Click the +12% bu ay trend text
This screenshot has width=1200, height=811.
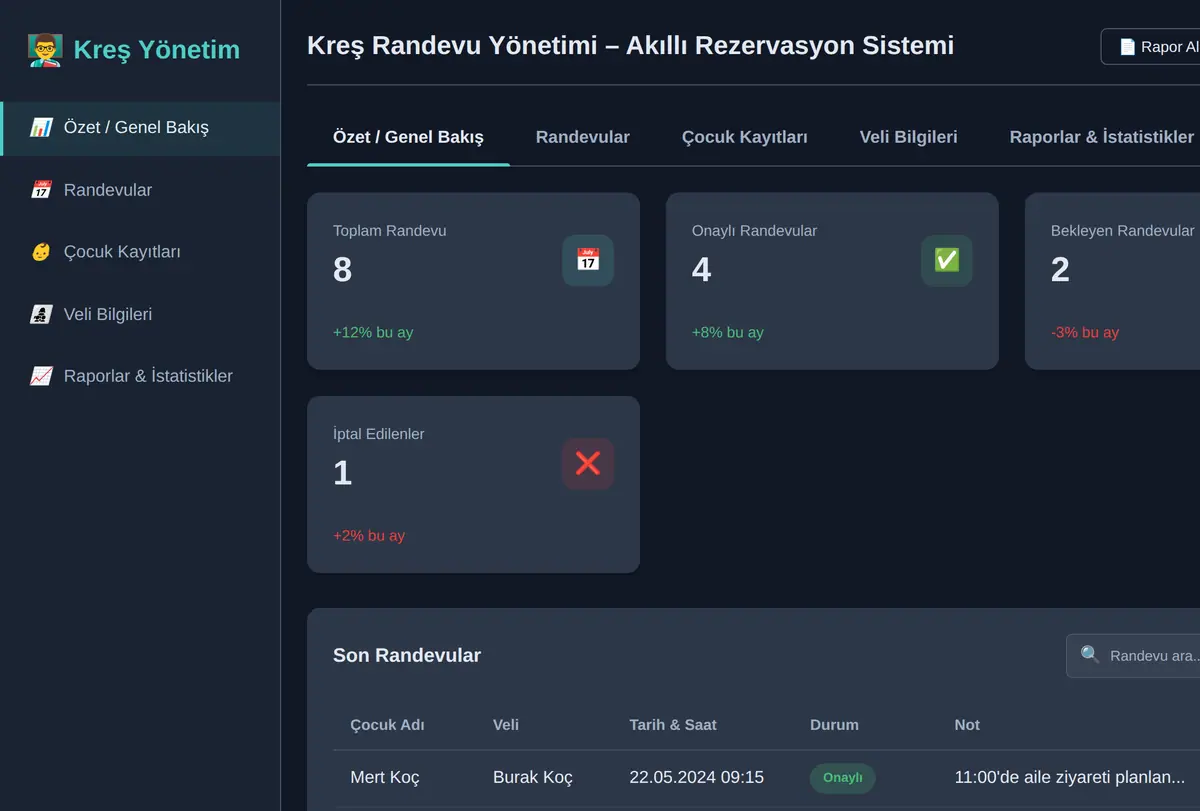point(373,333)
